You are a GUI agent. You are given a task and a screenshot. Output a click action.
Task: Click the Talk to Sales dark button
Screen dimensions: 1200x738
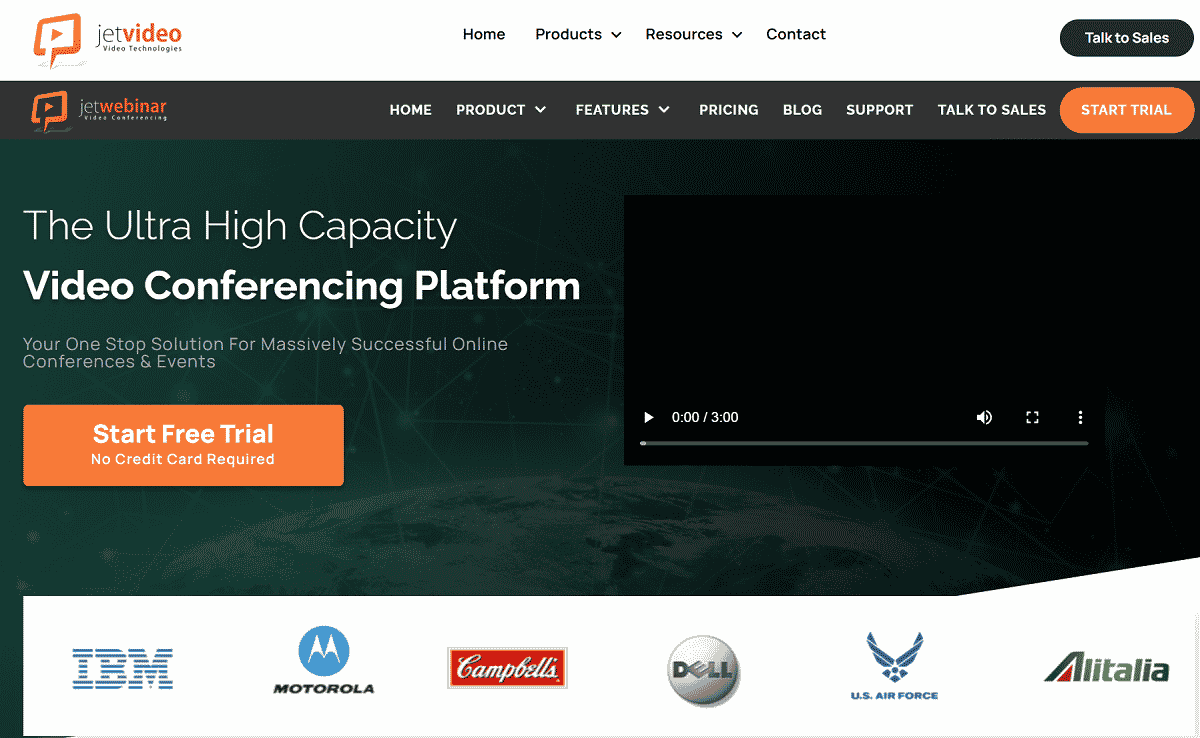tap(1127, 38)
